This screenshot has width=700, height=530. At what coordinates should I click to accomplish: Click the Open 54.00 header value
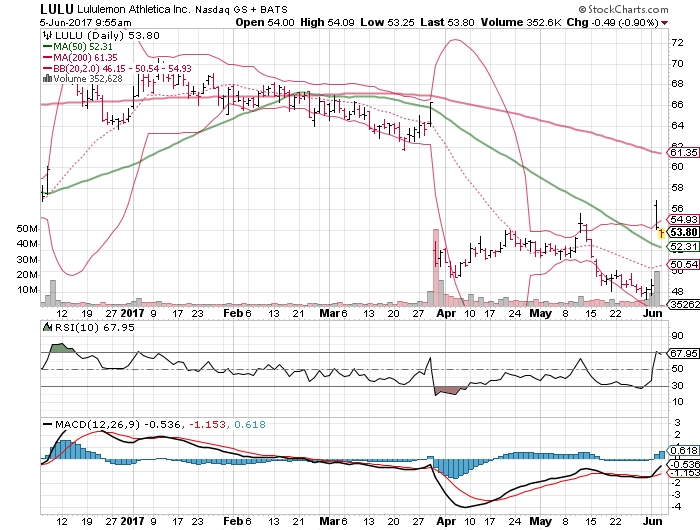point(265,22)
